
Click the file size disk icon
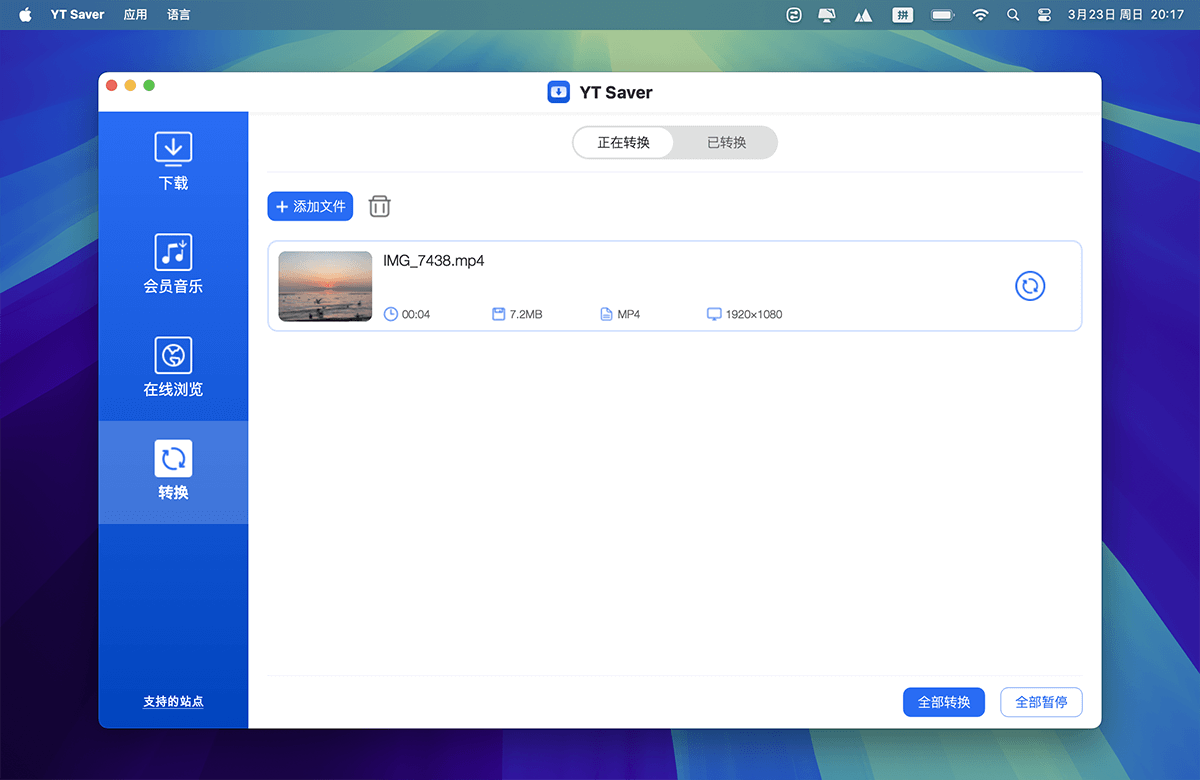click(x=498, y=314)
